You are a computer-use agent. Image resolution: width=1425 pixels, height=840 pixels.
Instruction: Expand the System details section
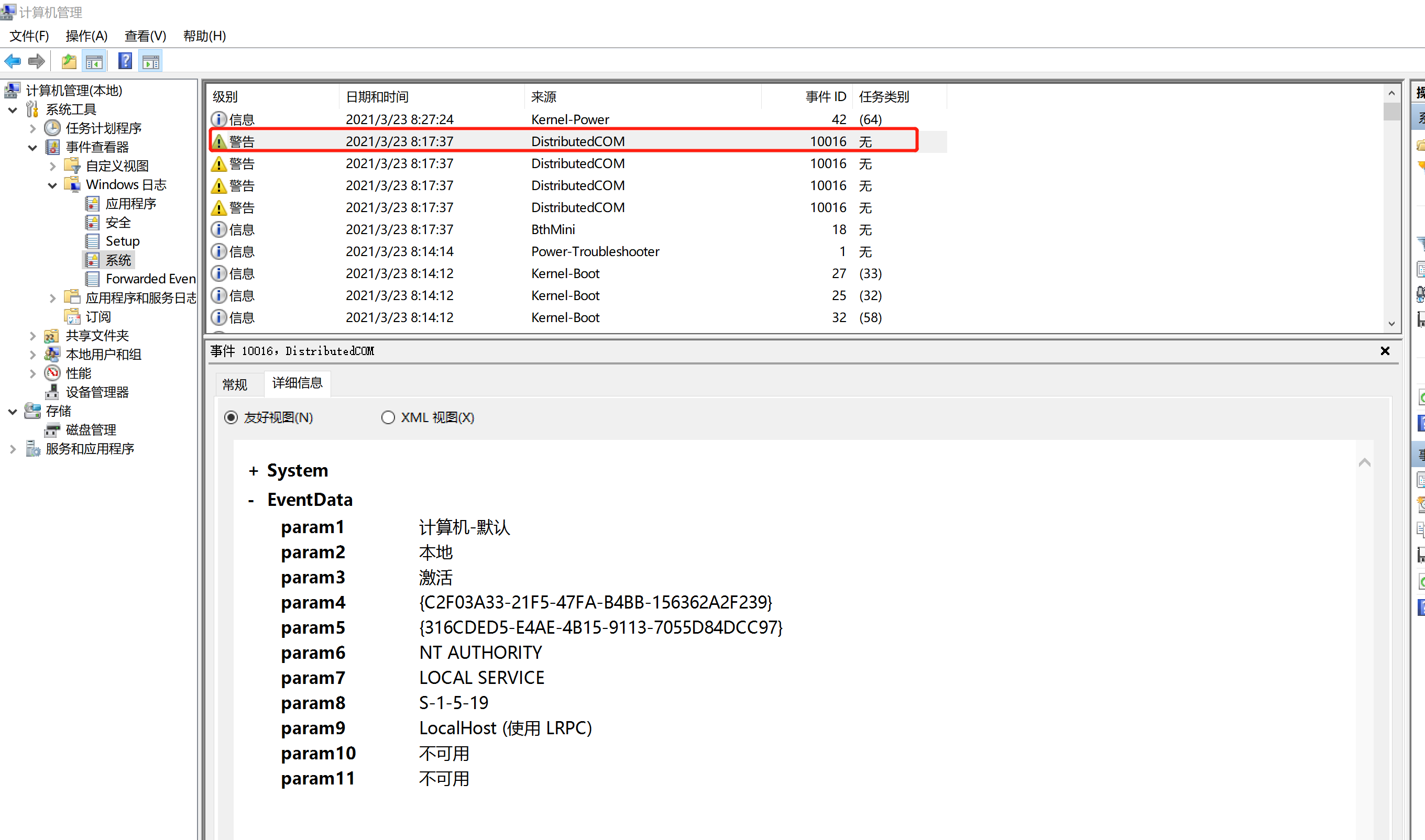253,471
